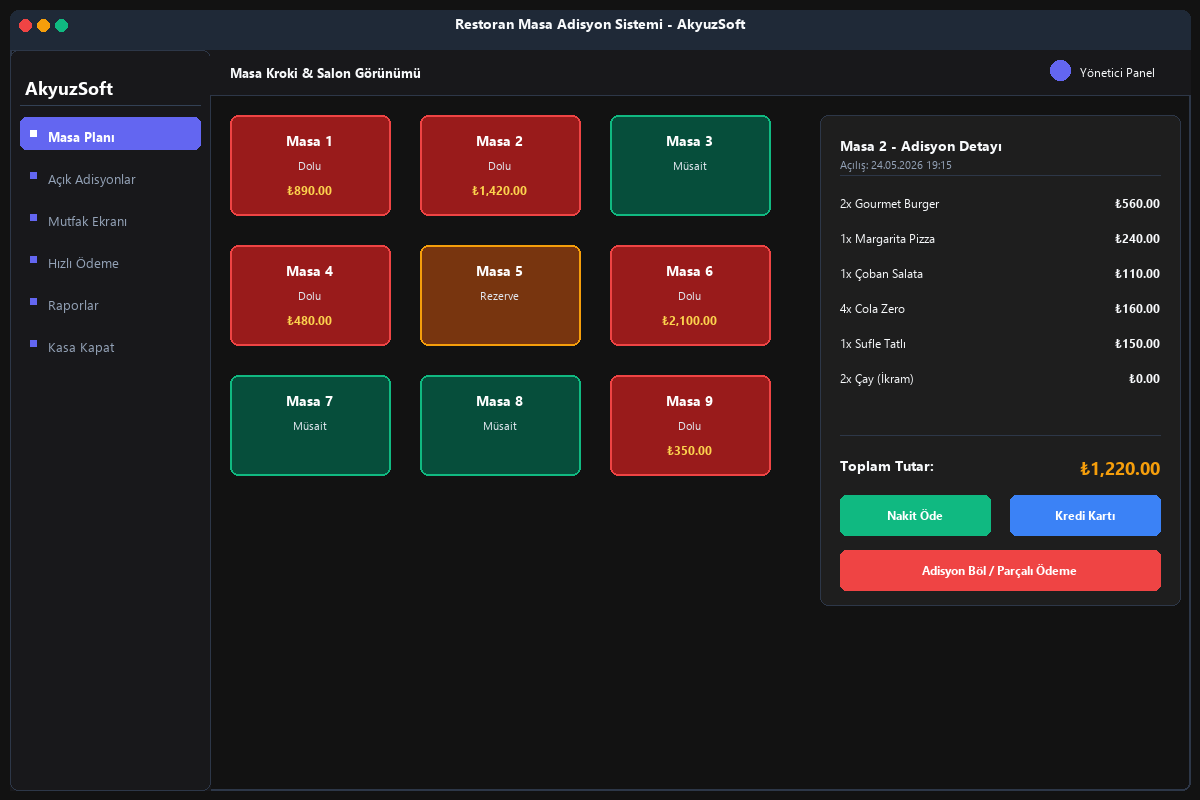Click the 2x Çay (İkram) line

pos(1000,379)
